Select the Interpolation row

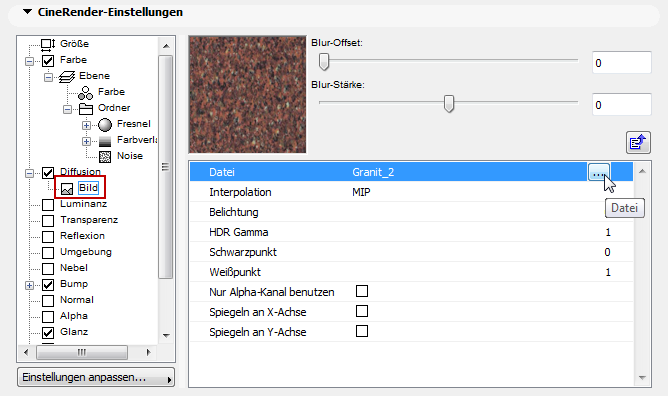pos(411,192)
